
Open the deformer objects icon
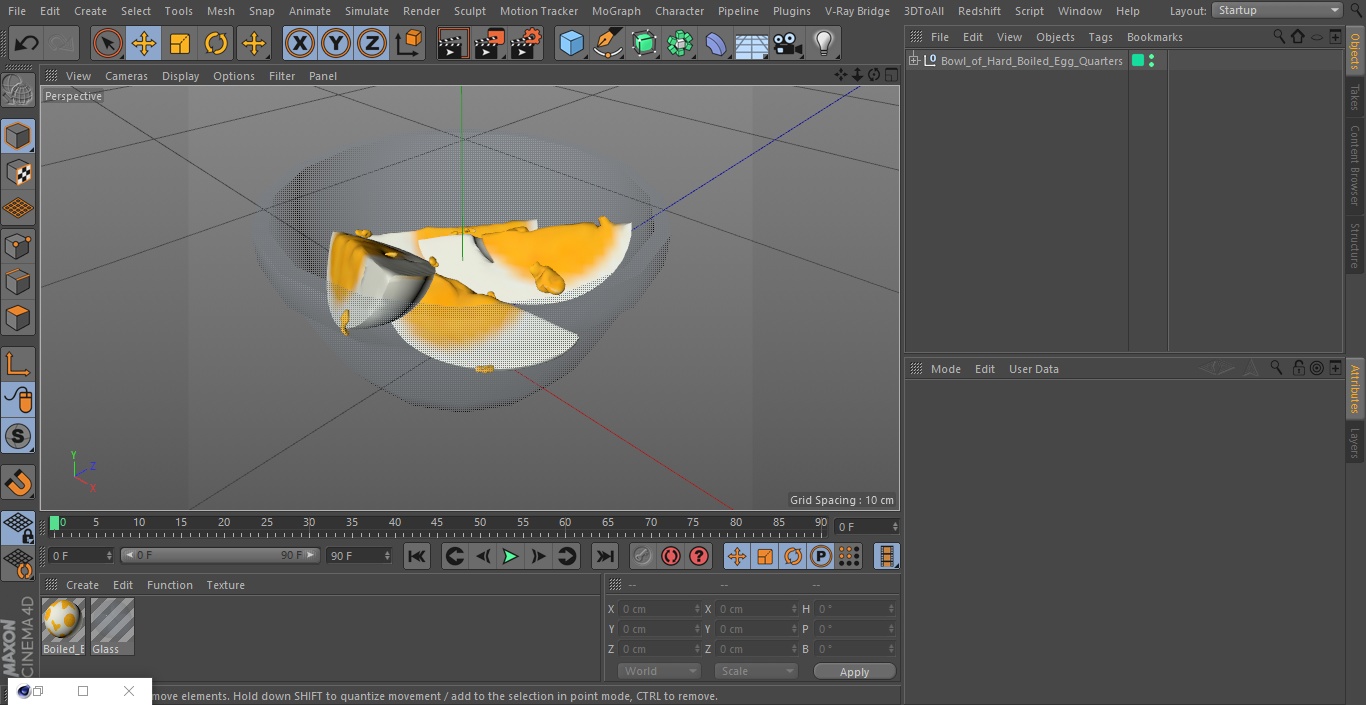point(716,43)
